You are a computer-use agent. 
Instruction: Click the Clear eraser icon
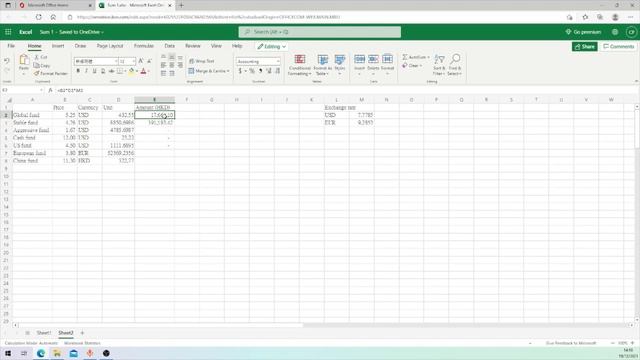[404, 65]
